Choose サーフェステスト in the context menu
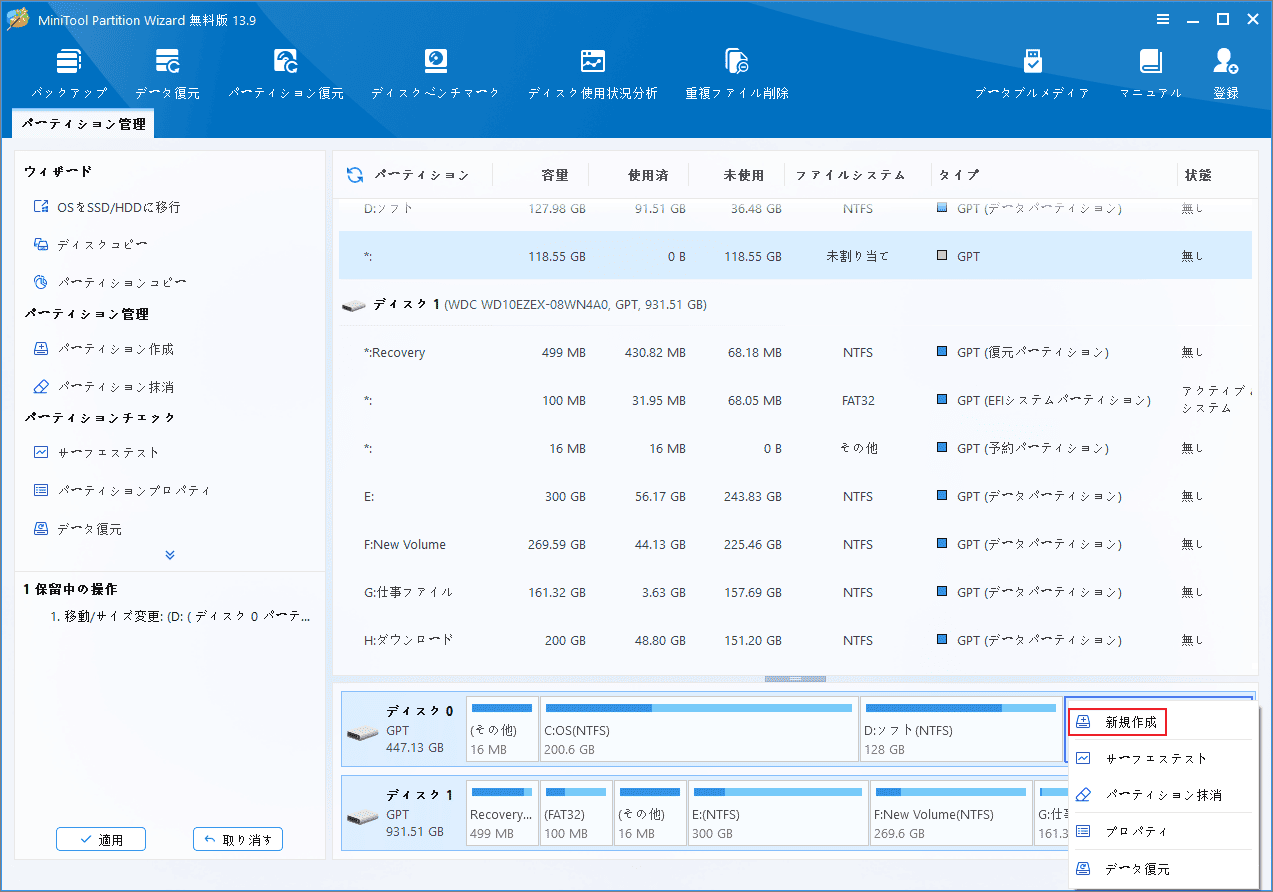Viewport: 1273px width, 892px height. [x=1162, y=759]
